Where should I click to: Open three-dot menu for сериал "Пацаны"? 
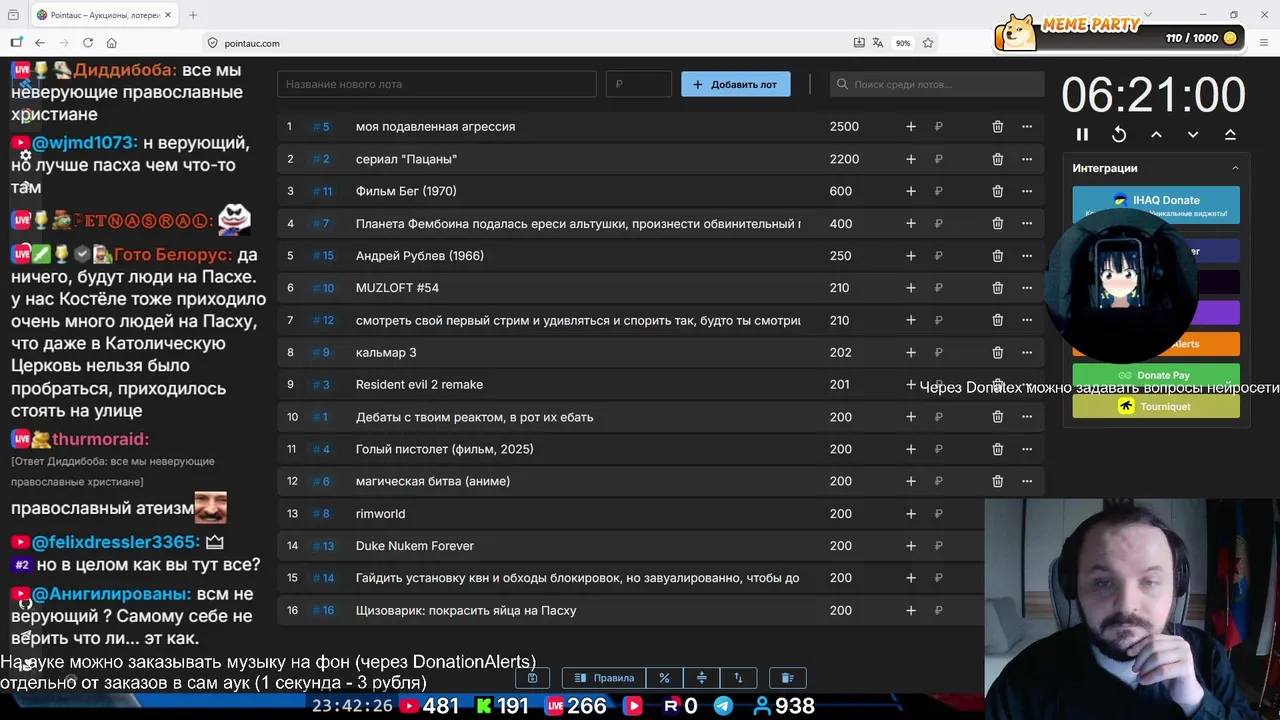1026,159
